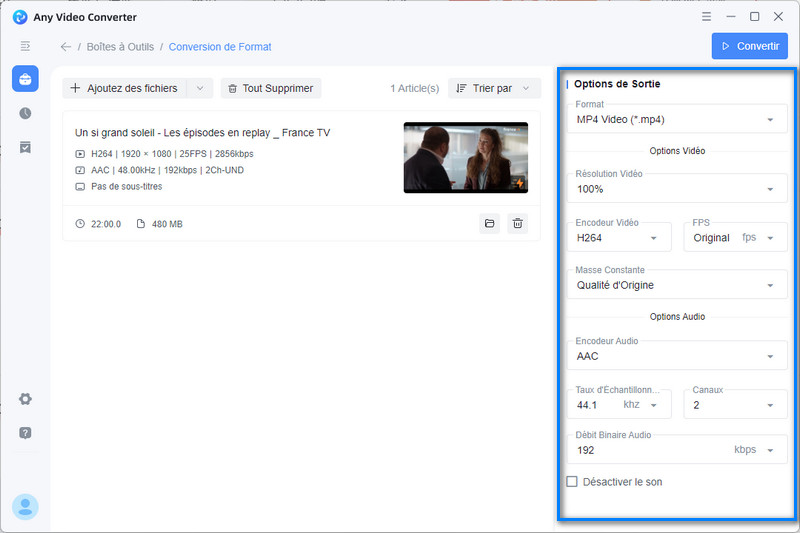Click the Tout Supprimer button
The image size is (800, 533).
click(271, 88)
